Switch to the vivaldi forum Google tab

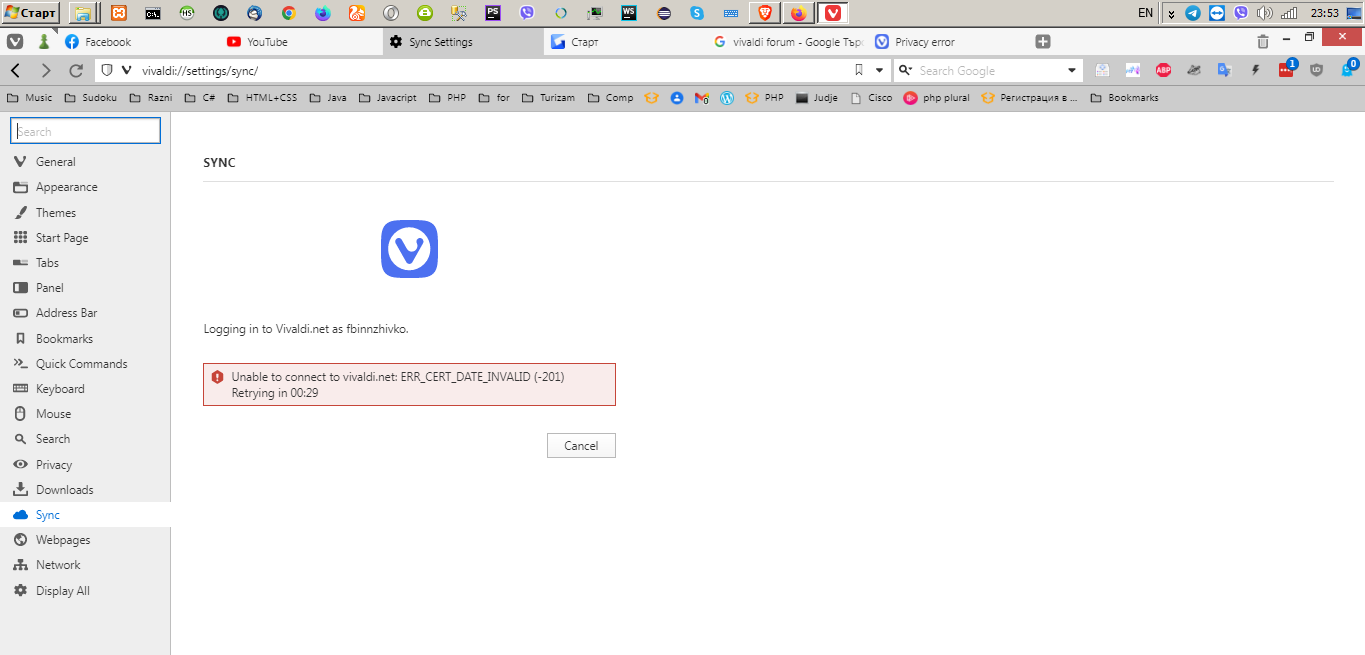(788, 42)
